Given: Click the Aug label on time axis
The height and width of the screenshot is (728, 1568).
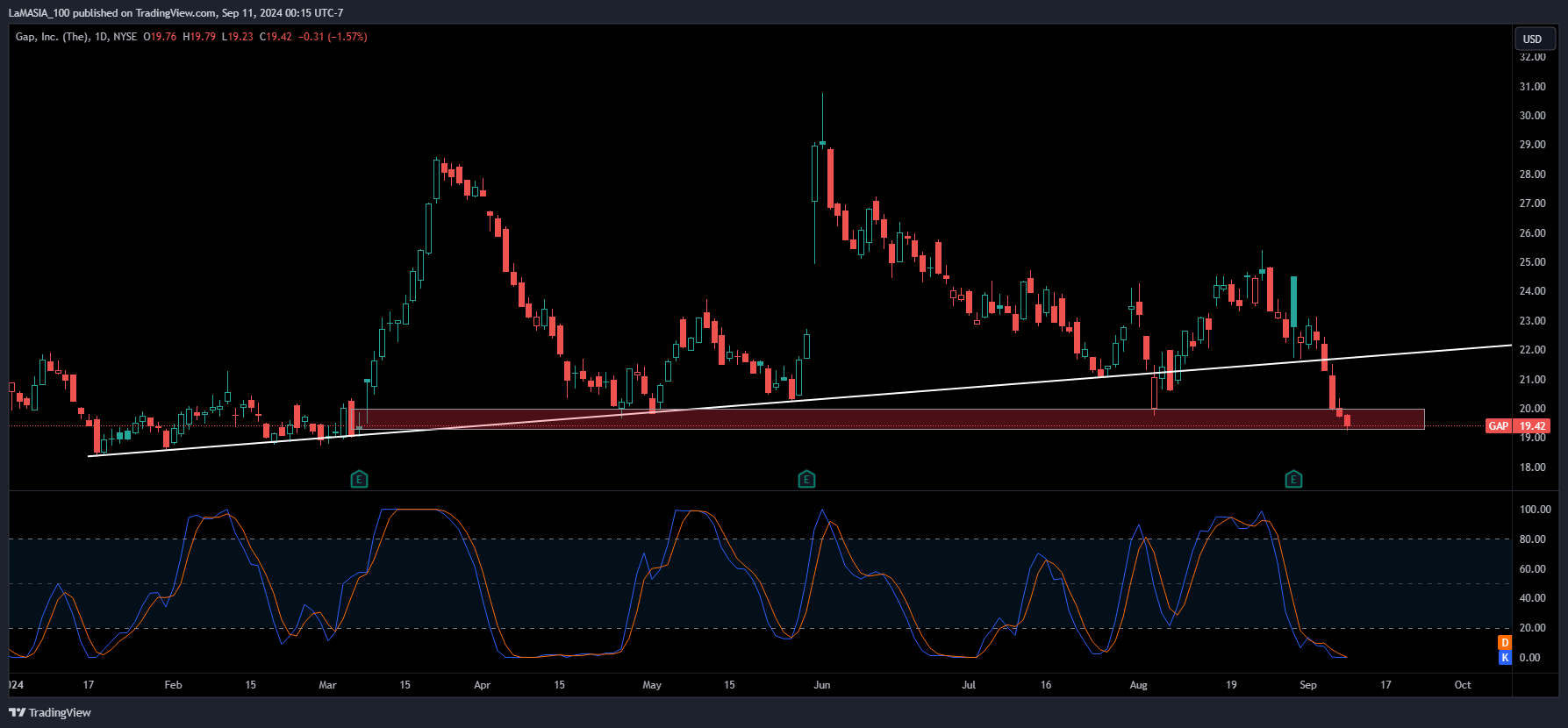Looking at the screenshot, I should [x=1138, y=684].
